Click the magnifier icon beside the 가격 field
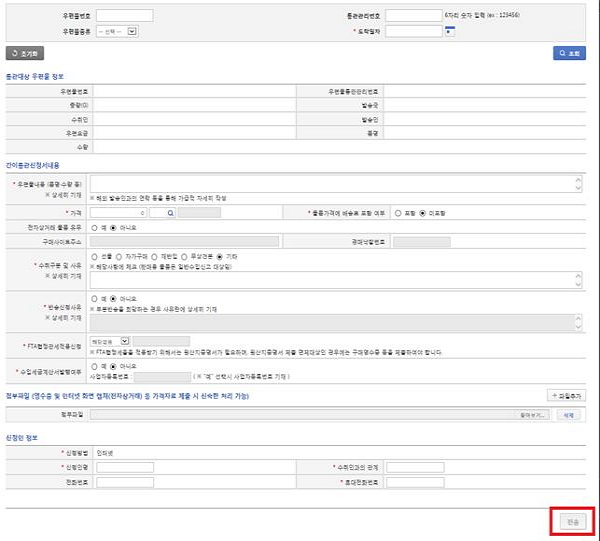This screenshot has height=541, width=600. click(171, 213)
